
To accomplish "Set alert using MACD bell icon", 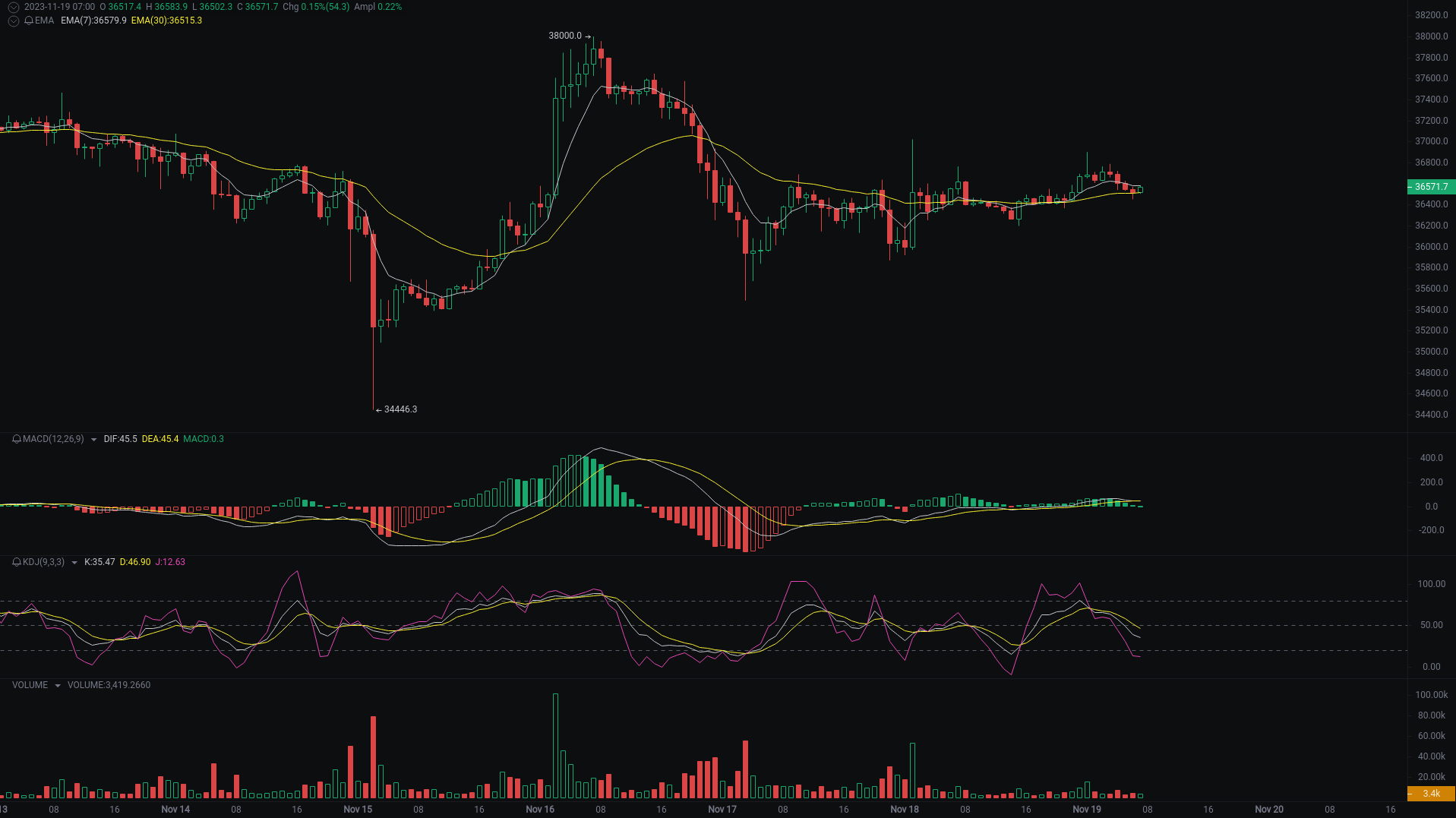I will (17, 439).
